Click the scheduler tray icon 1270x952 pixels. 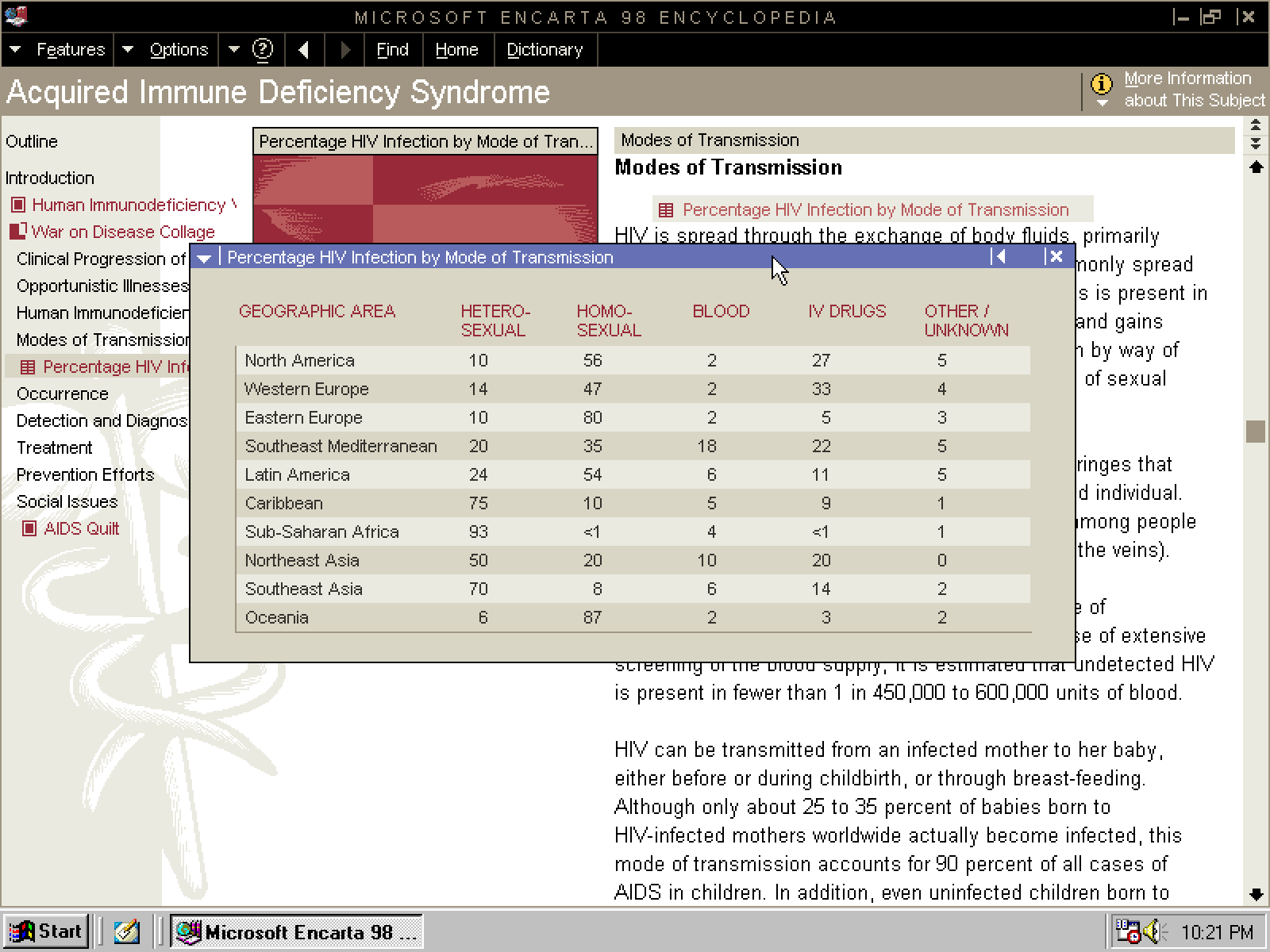click(1128, 931)
